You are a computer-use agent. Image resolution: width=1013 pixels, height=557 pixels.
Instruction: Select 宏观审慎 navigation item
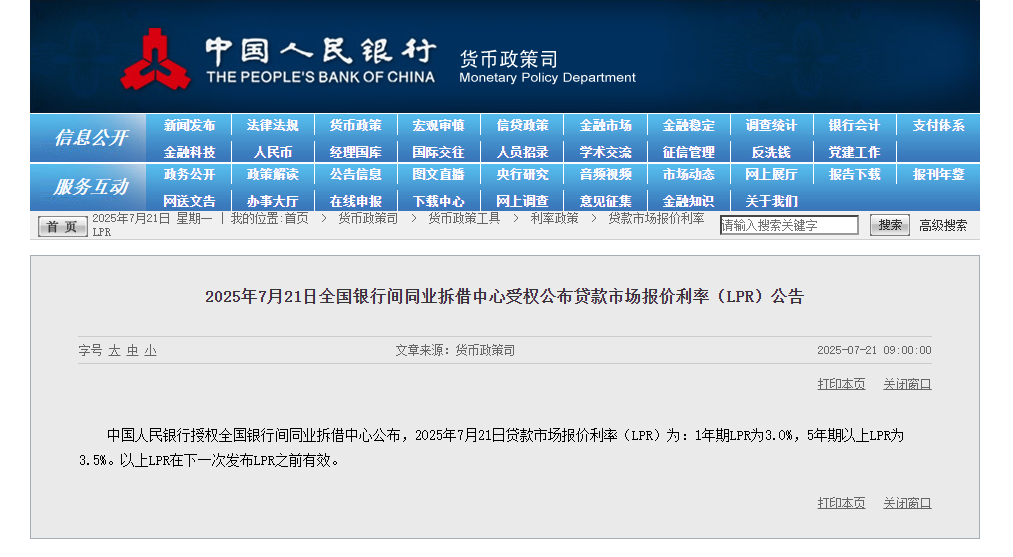[439, 125]
